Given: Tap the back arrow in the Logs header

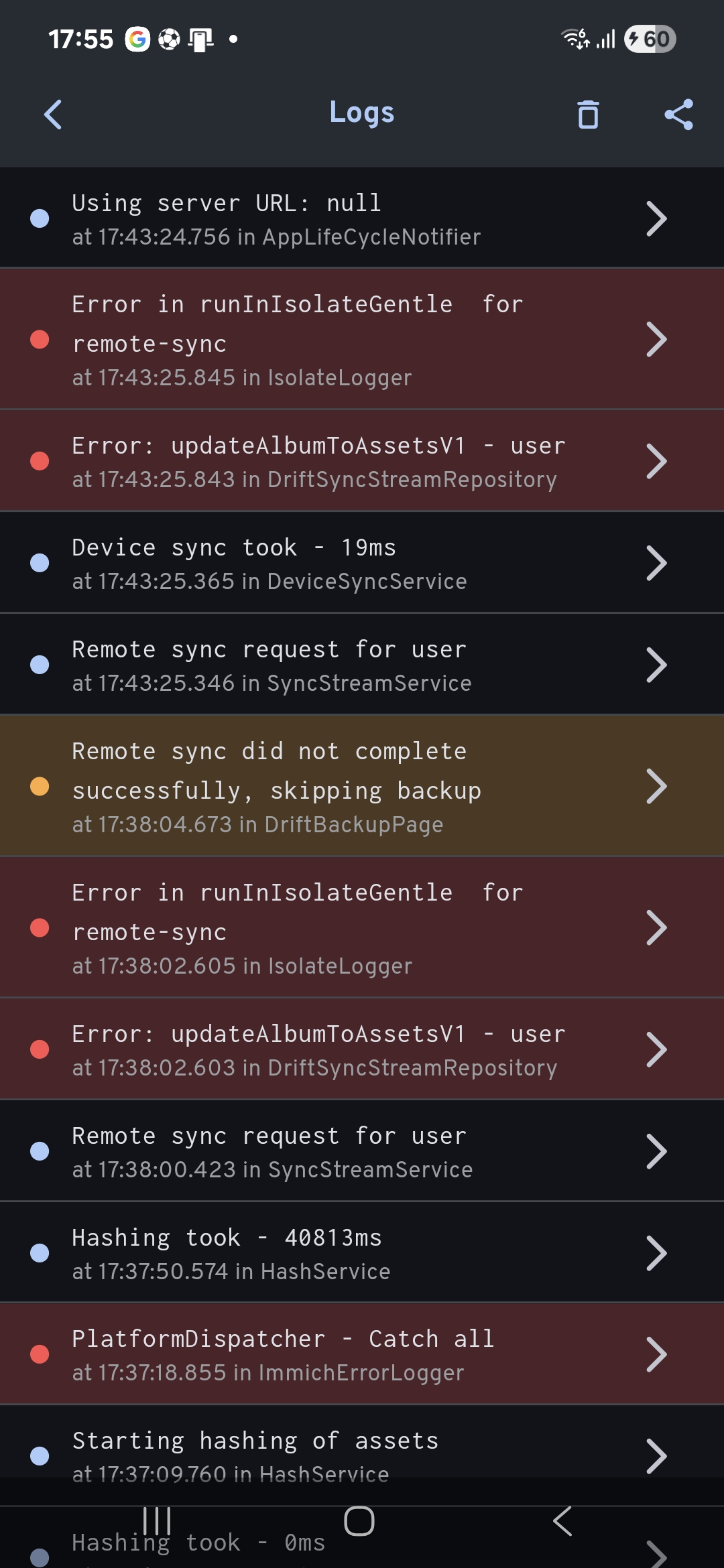Looking at the screenshot, I should [x=53, y=114].
